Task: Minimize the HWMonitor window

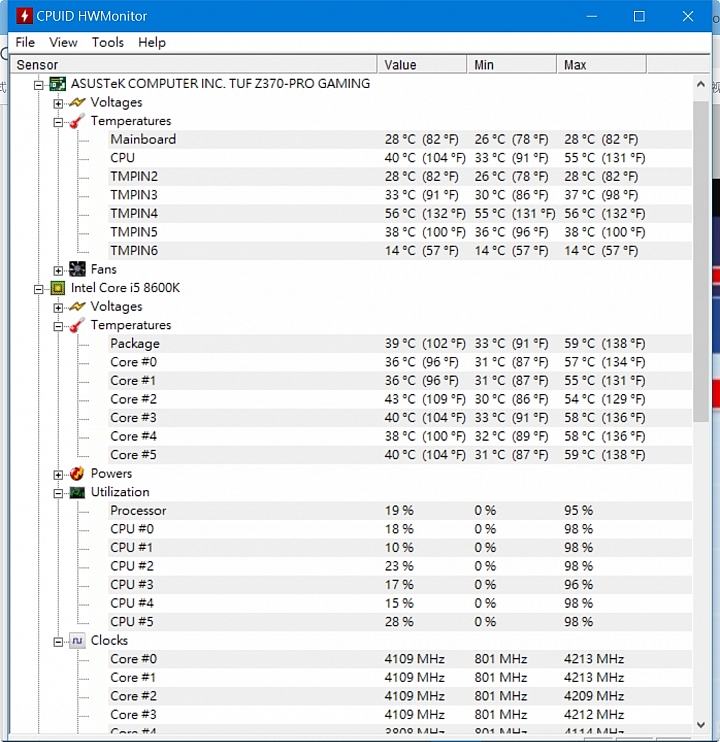Action: (x=591, y=16)
